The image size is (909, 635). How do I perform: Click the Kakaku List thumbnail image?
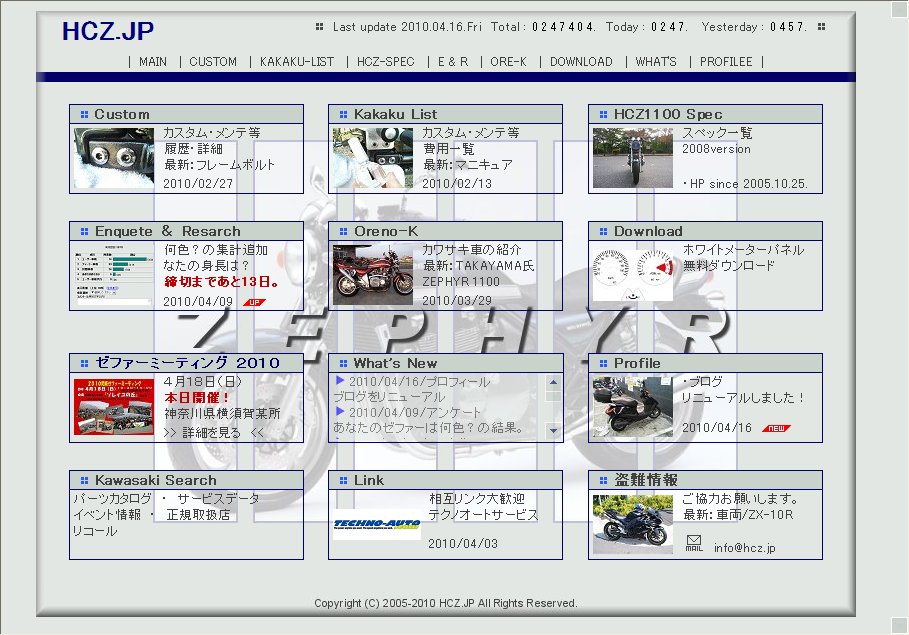pos(373,158)
